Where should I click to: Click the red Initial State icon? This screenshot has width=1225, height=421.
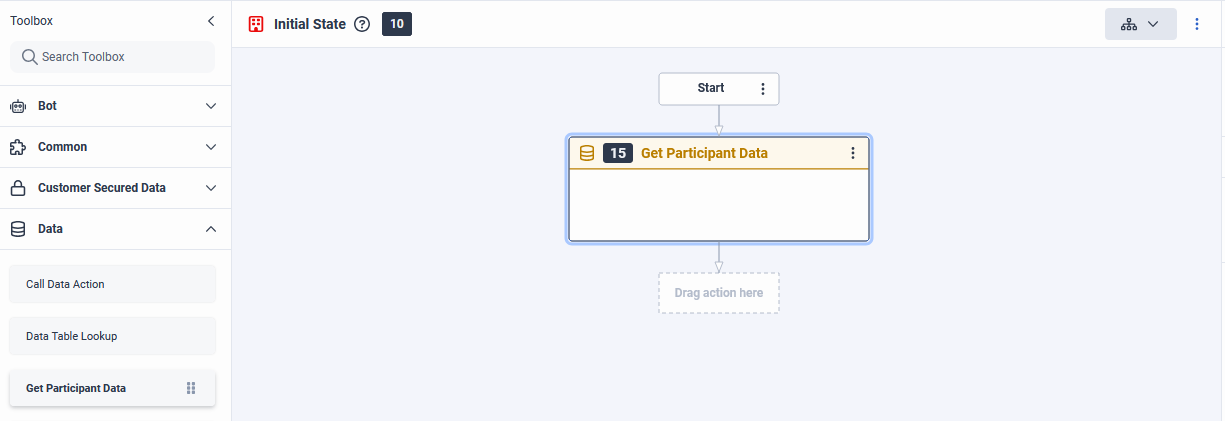(x=256, y=24)
